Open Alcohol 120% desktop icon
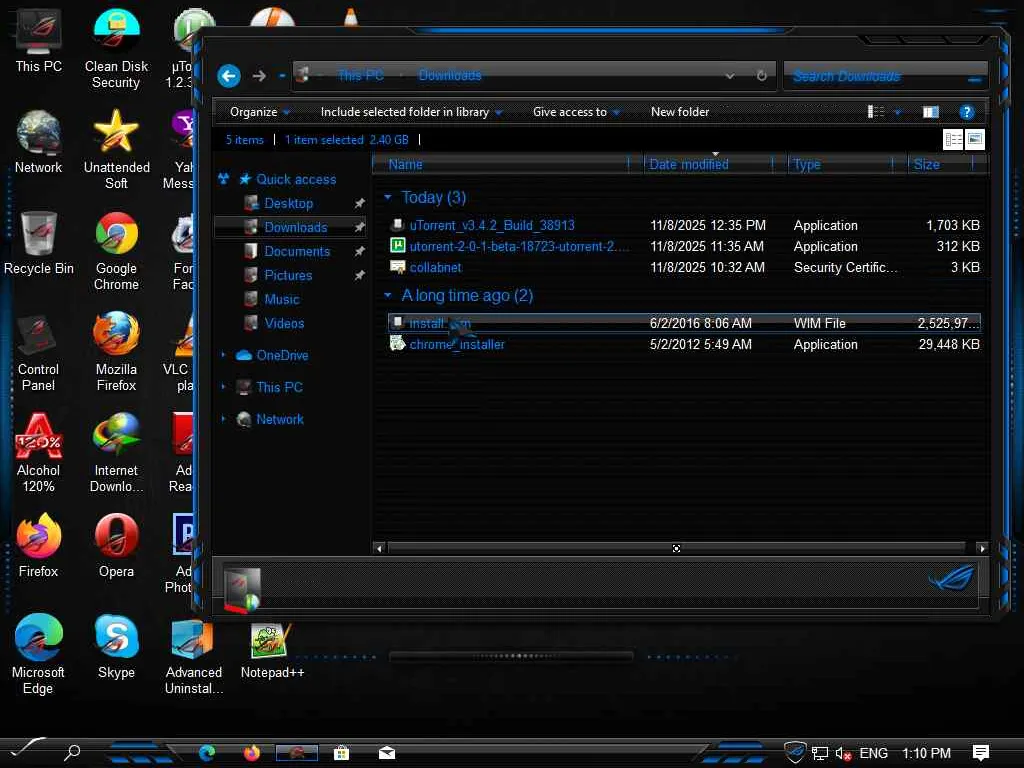 pos(39,452)
